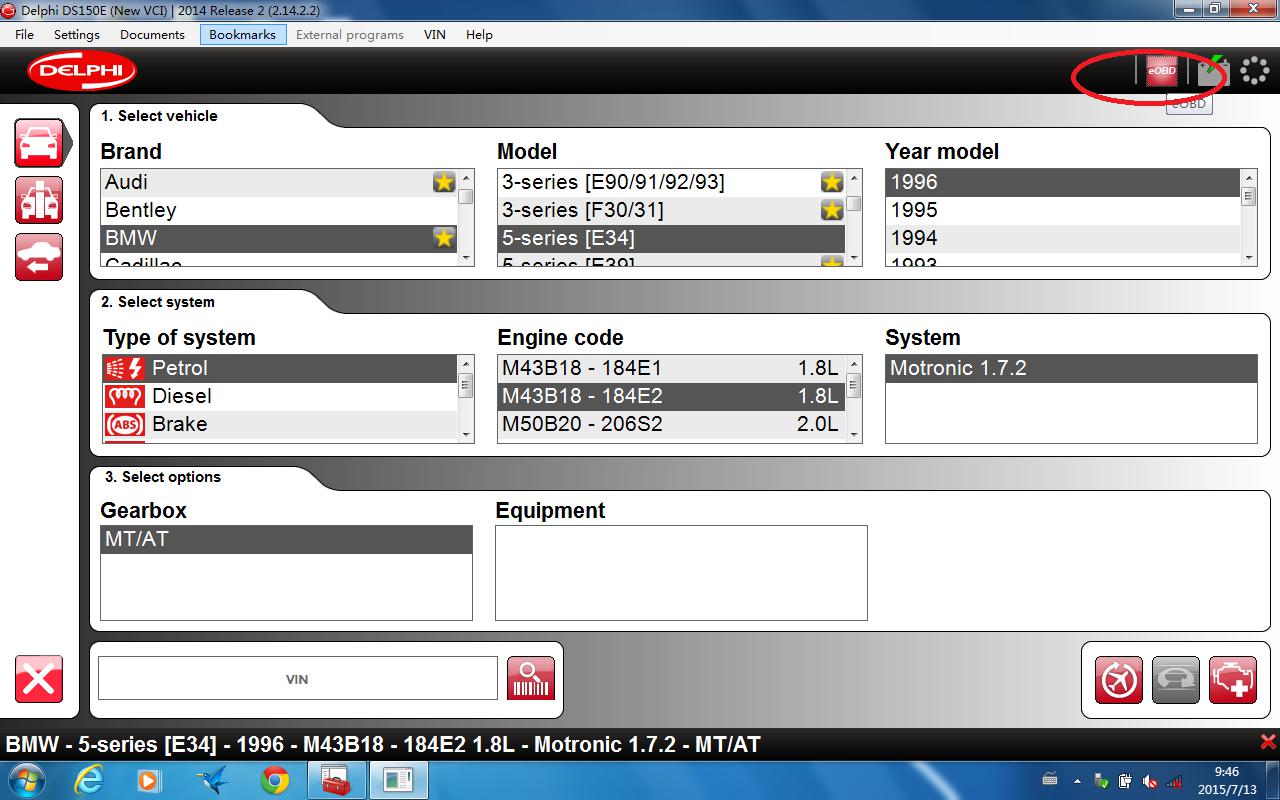Click the muted volume tray icon

click(x=1151, y=781)
